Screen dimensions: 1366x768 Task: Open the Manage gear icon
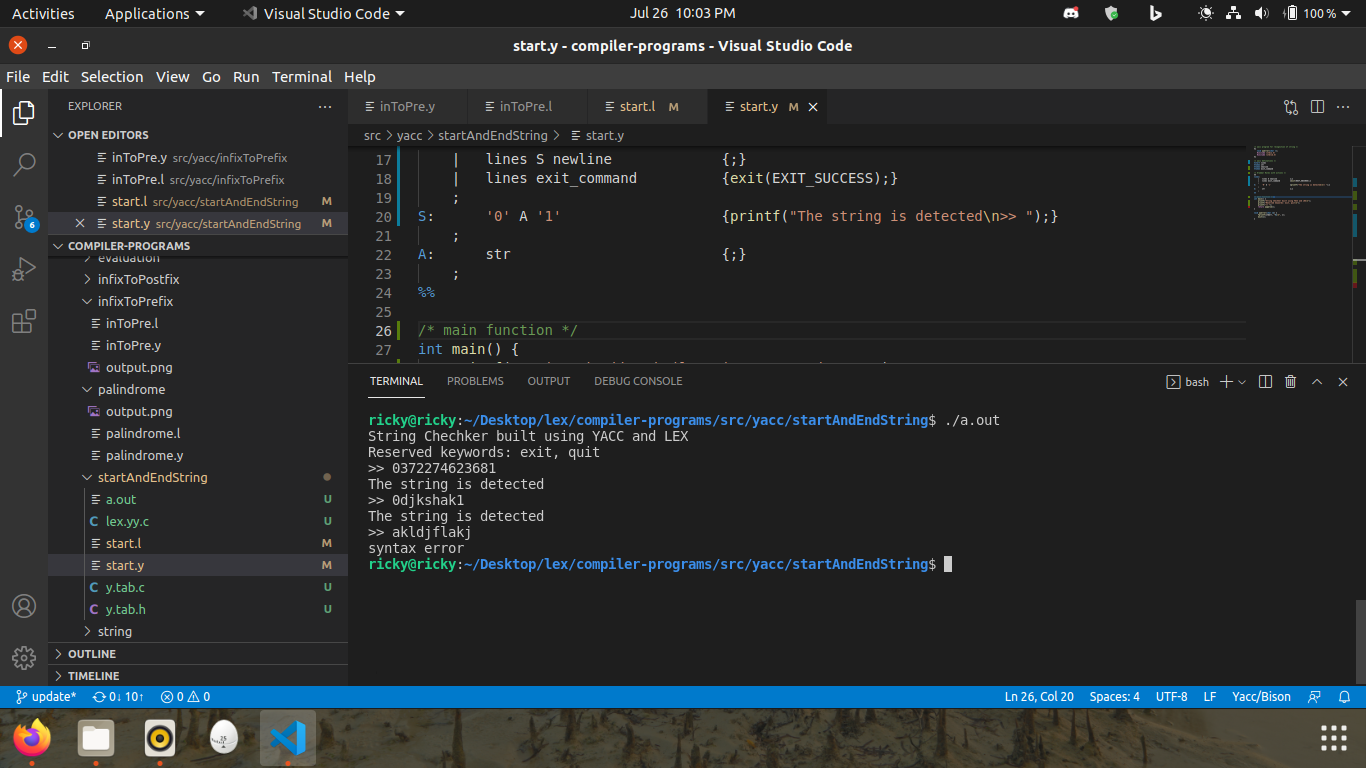pos(24,657)
